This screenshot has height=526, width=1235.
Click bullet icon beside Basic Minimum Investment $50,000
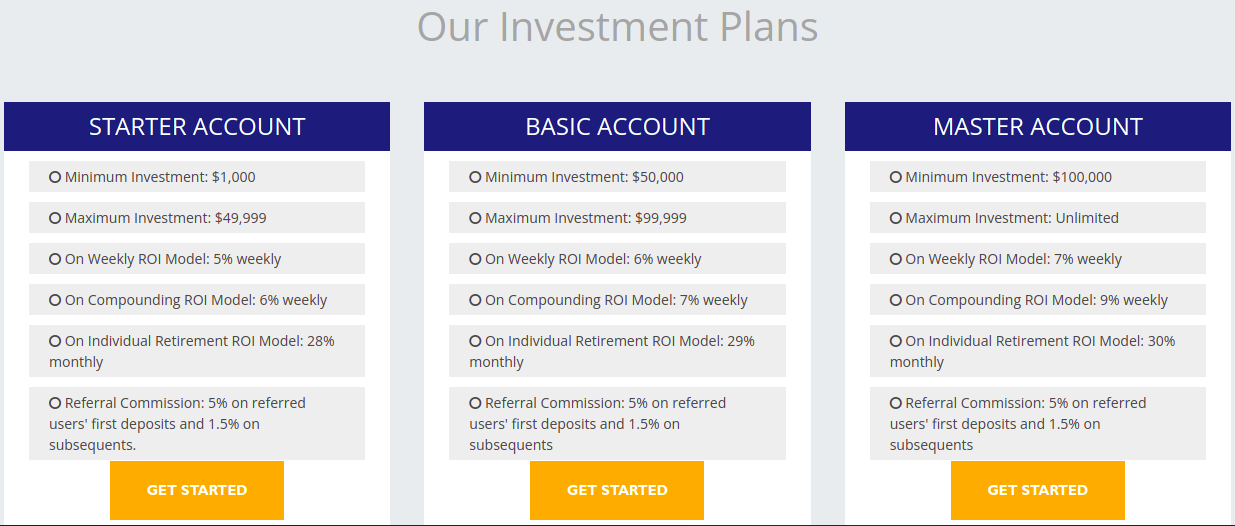(475, 177)
